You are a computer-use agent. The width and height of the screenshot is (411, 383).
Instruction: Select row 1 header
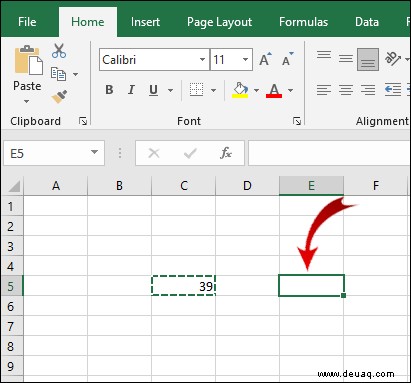pos(12,206)
